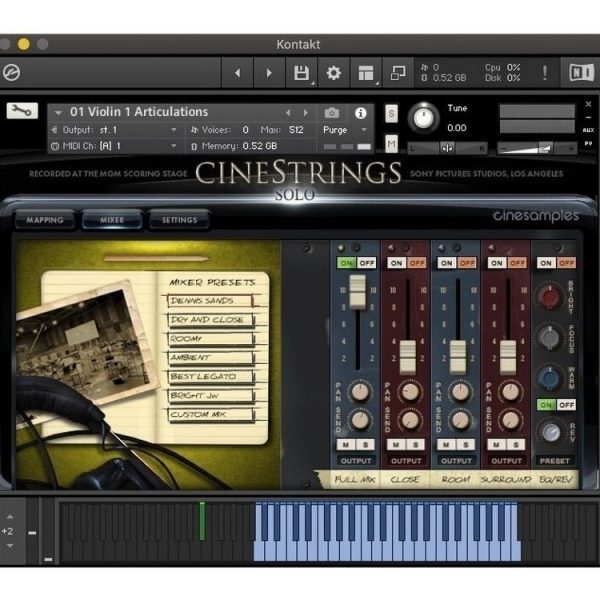Click the Tune knob
The width and height of the screenshot is (600, 600).
(x=424, y=118)
